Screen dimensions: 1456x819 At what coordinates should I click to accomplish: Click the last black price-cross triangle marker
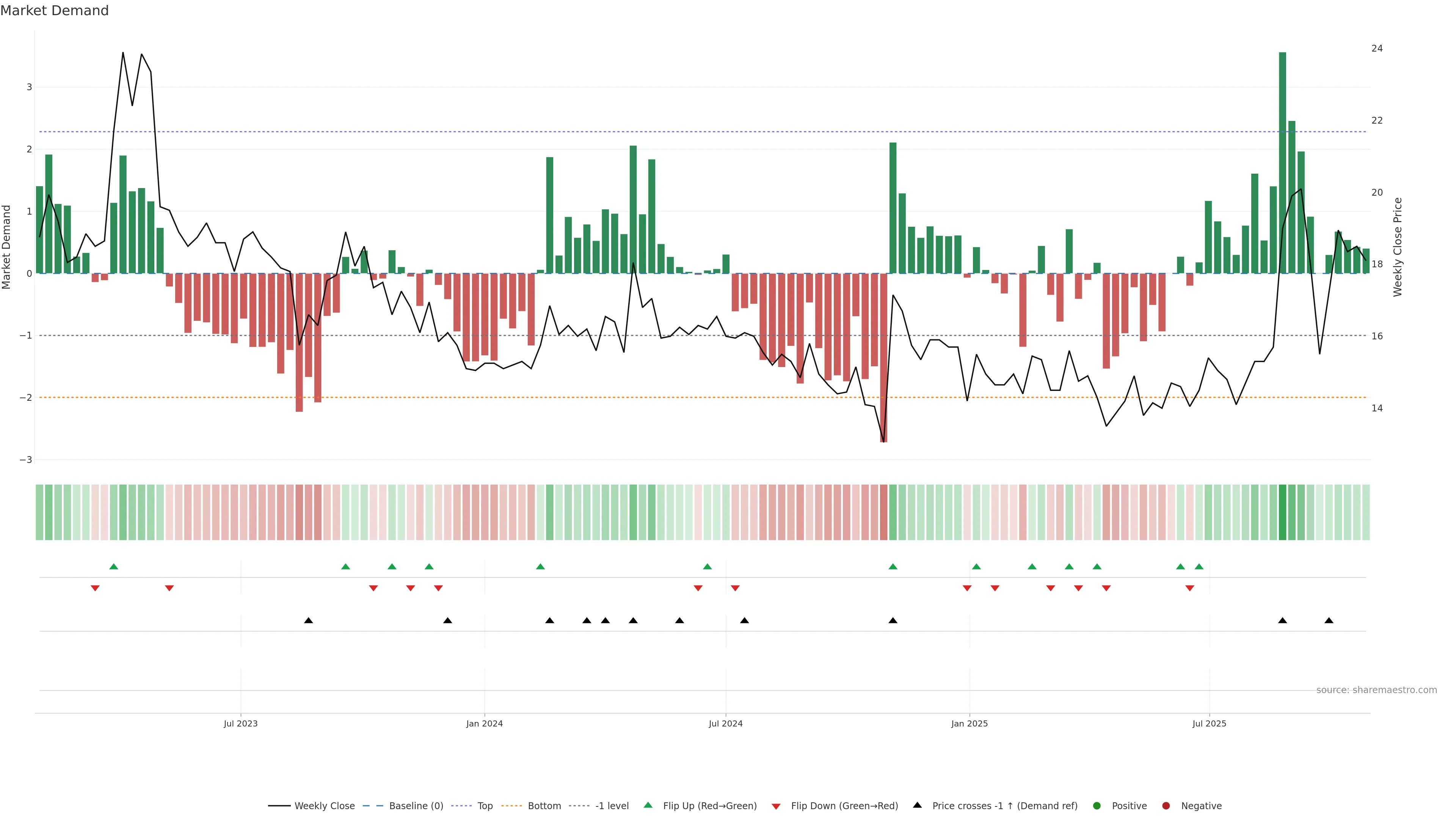click(x=1329, y=621)
